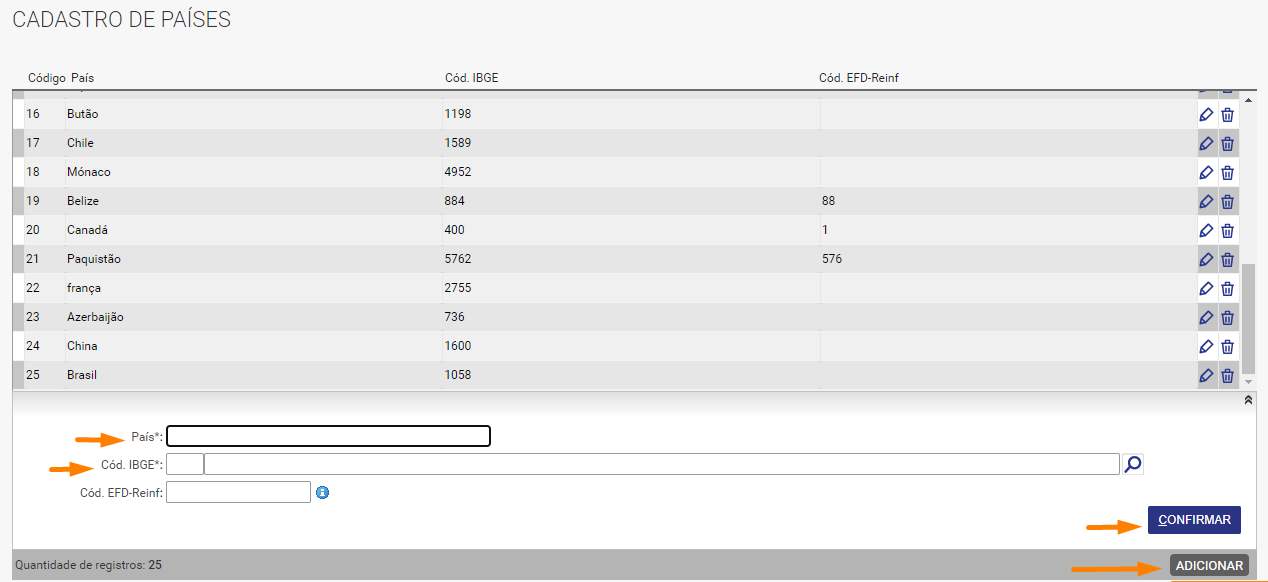1268x582 pixels.
Task: Delete the Mónaco row using trash icon
Action: 1228,173
